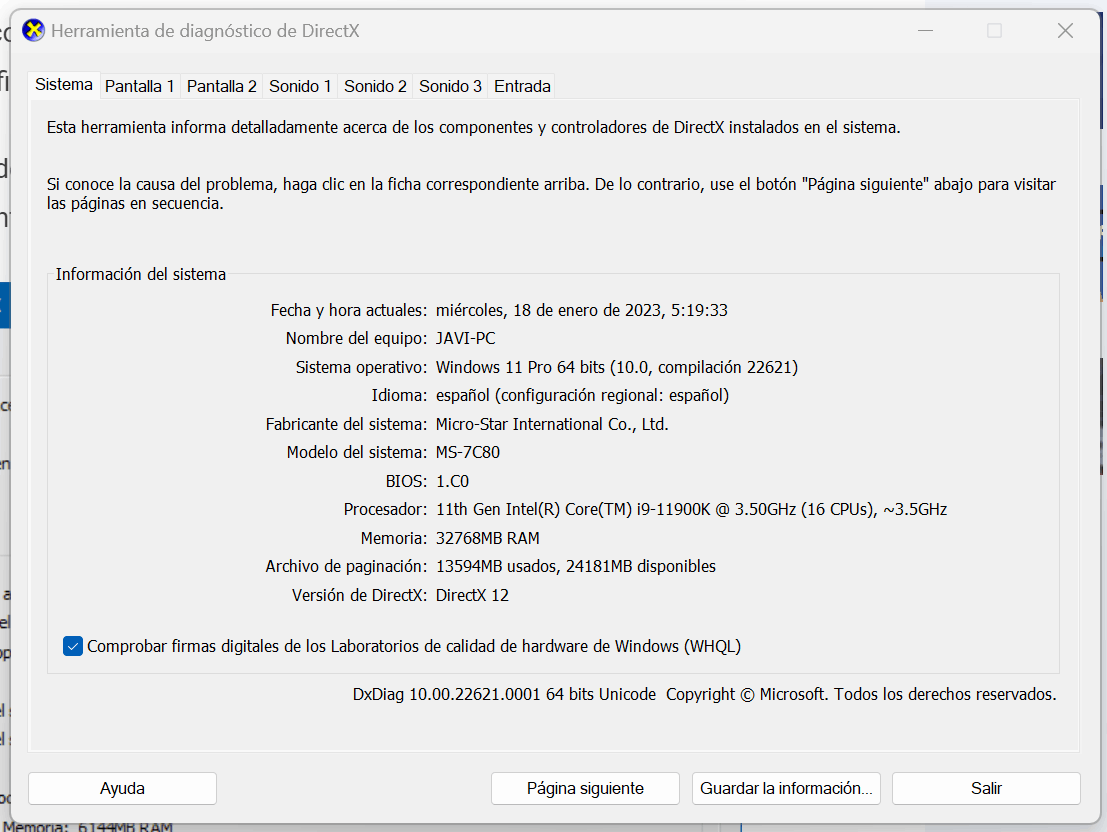Click the MS-7C80 model value
Viewport: 1107px width, 832px height.
467,452
